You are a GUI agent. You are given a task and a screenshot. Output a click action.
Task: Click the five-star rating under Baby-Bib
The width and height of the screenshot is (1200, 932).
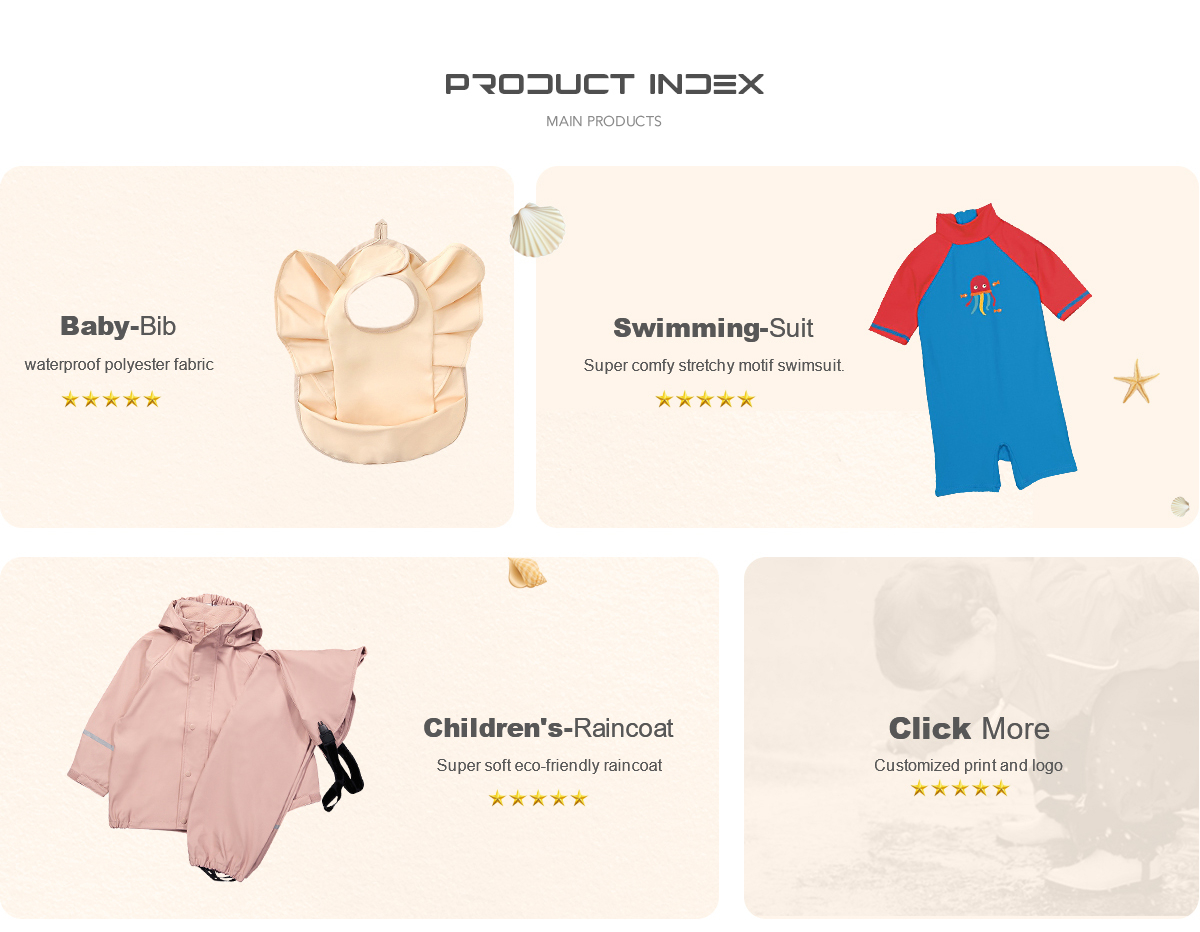[x=111, y=399]
